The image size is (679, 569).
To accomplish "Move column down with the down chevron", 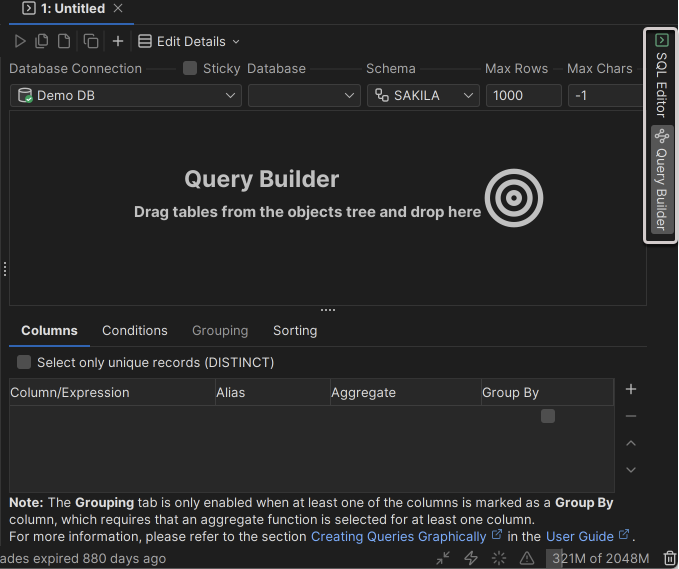I will pyautogui.click(x=631, y=470).
